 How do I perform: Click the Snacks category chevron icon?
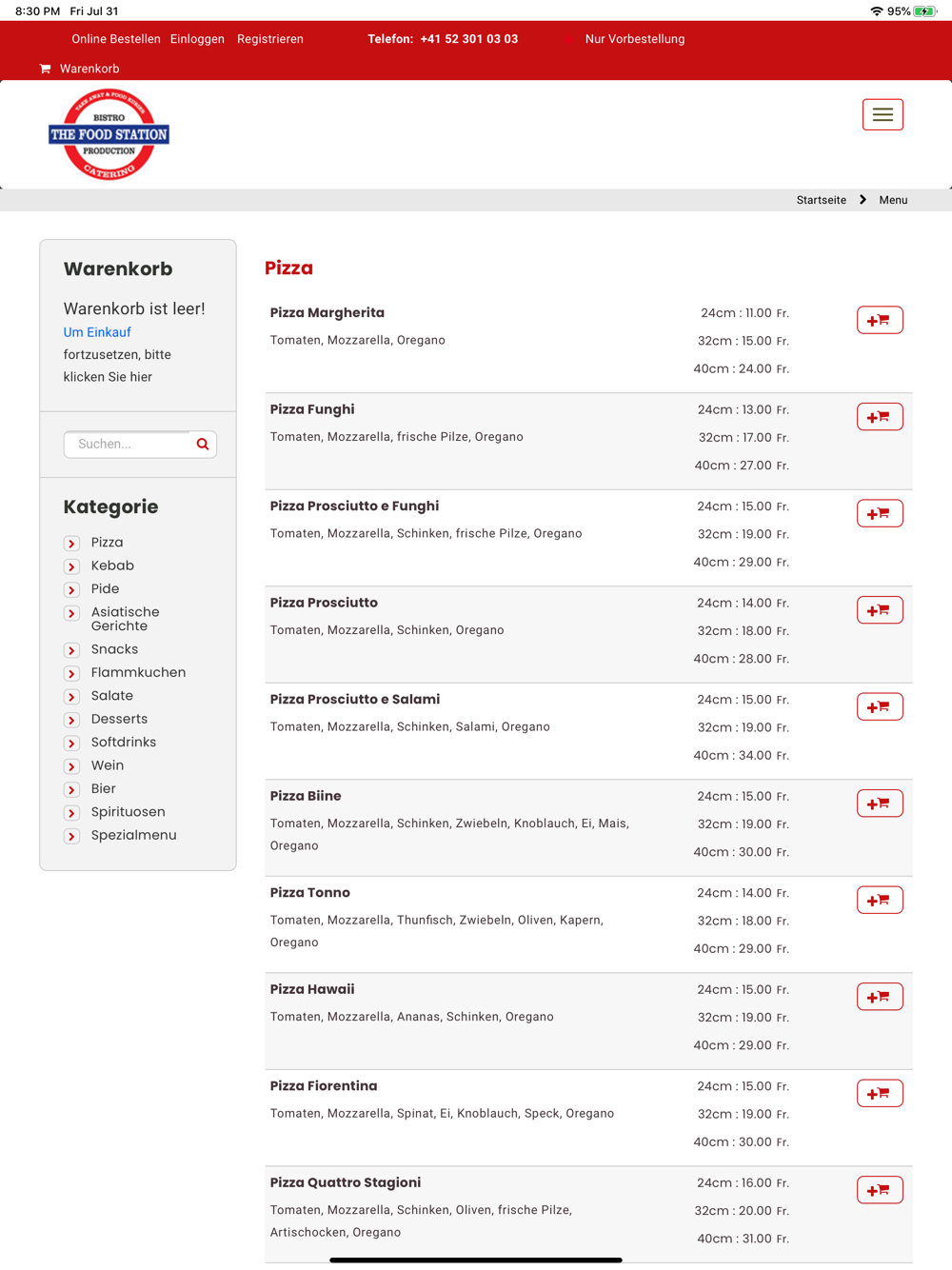tap(71, 650)
